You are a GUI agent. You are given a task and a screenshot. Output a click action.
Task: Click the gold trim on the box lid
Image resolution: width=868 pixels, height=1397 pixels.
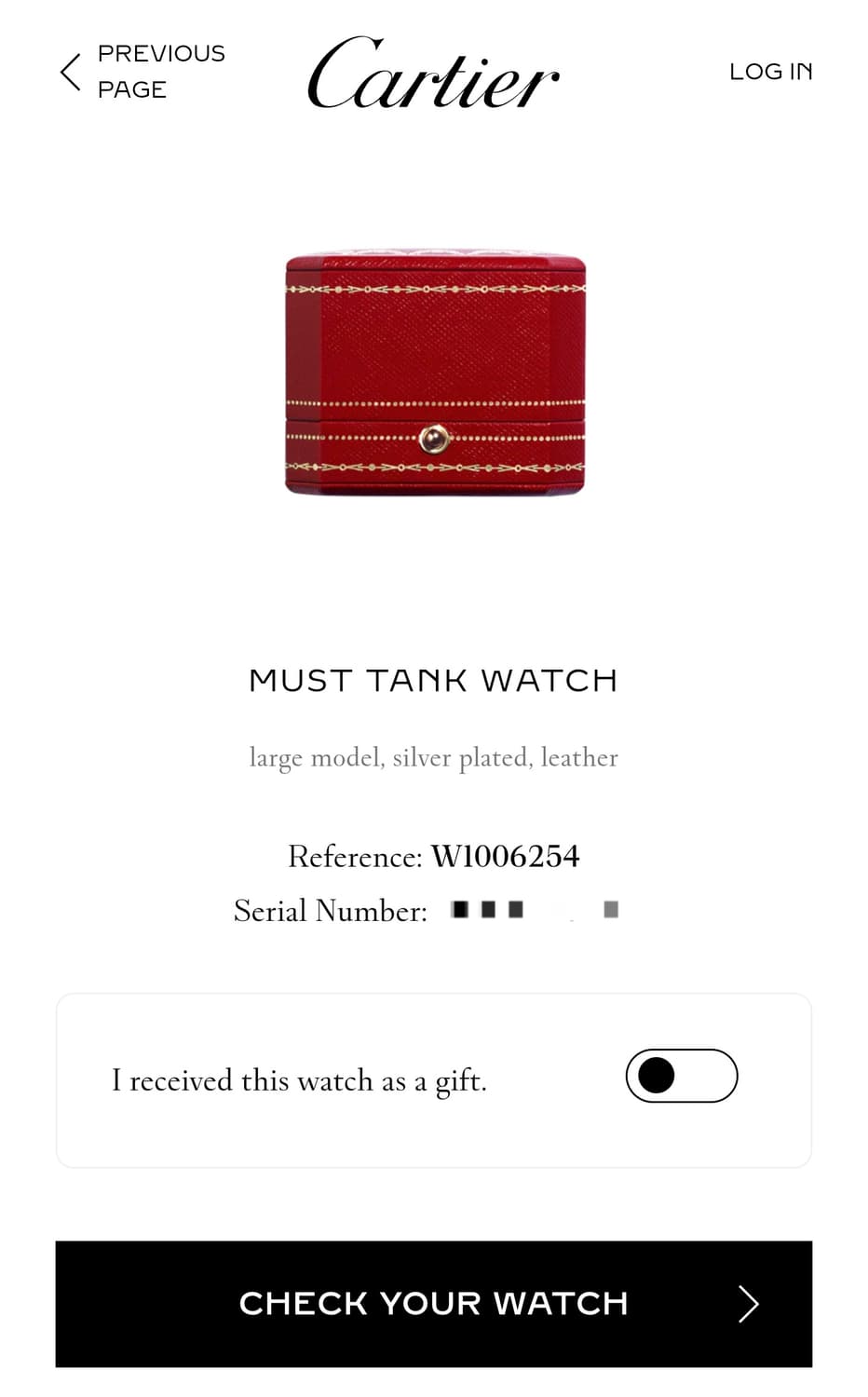435,289
